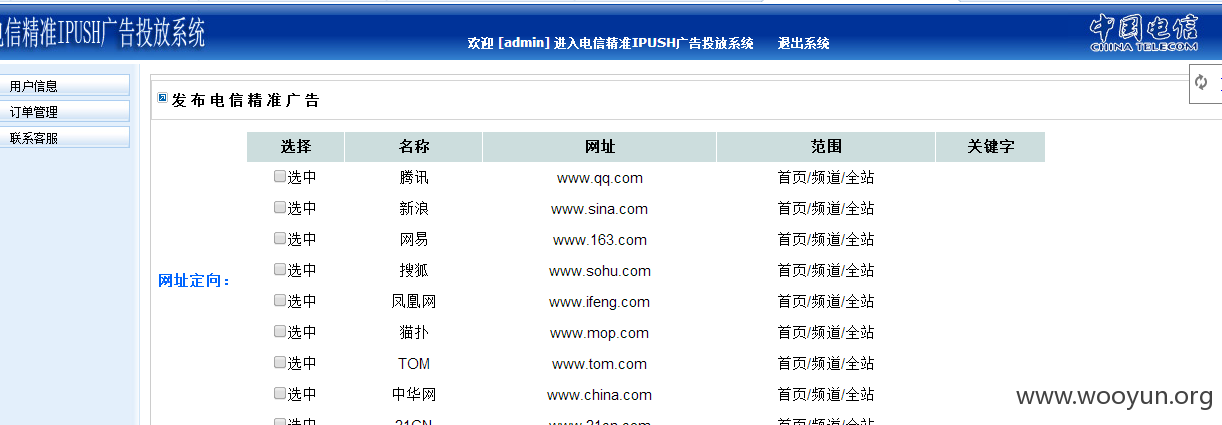Click the 网址定向 label
The height and width of the screenshot is (425, 1222).
click(x=195, y=280)
